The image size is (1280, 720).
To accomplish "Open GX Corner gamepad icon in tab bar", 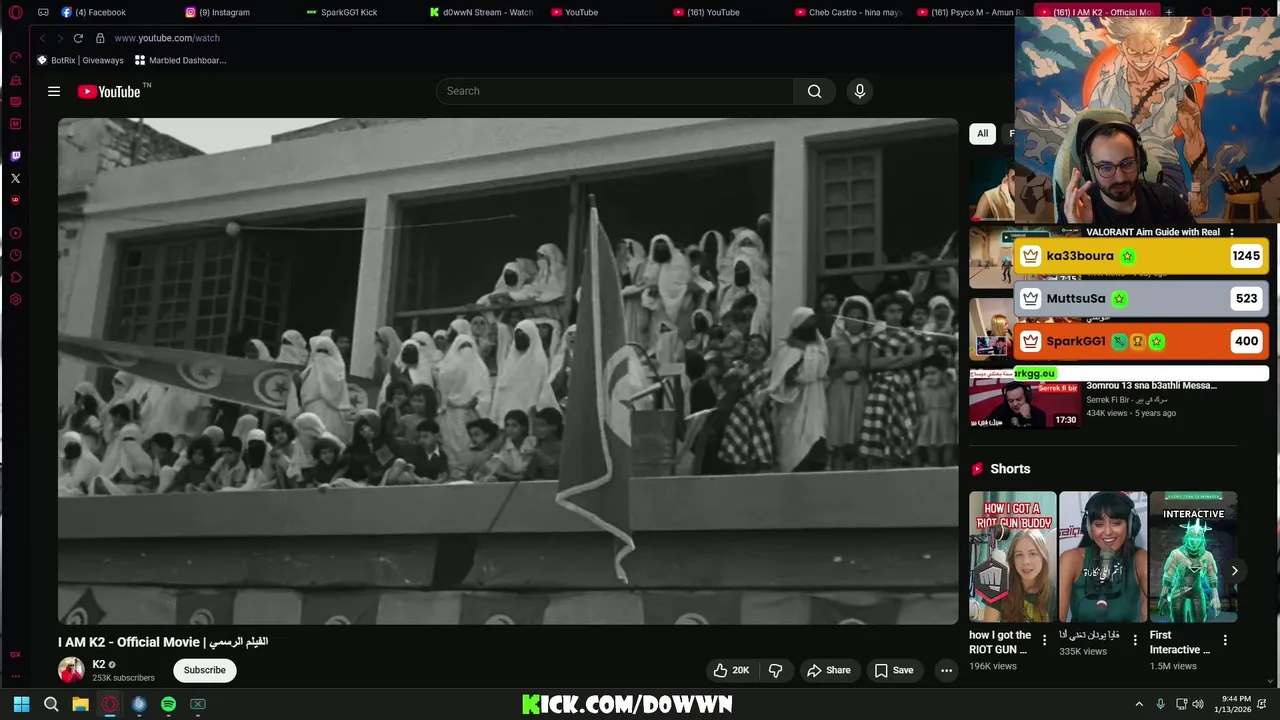I will [43, 12].
